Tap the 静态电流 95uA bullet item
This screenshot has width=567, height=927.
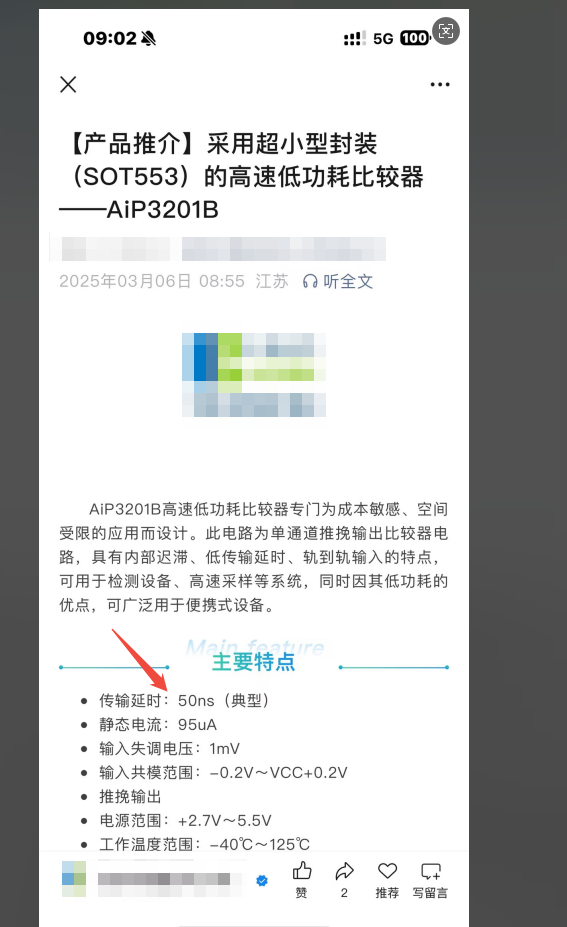[x=158, y=725]
